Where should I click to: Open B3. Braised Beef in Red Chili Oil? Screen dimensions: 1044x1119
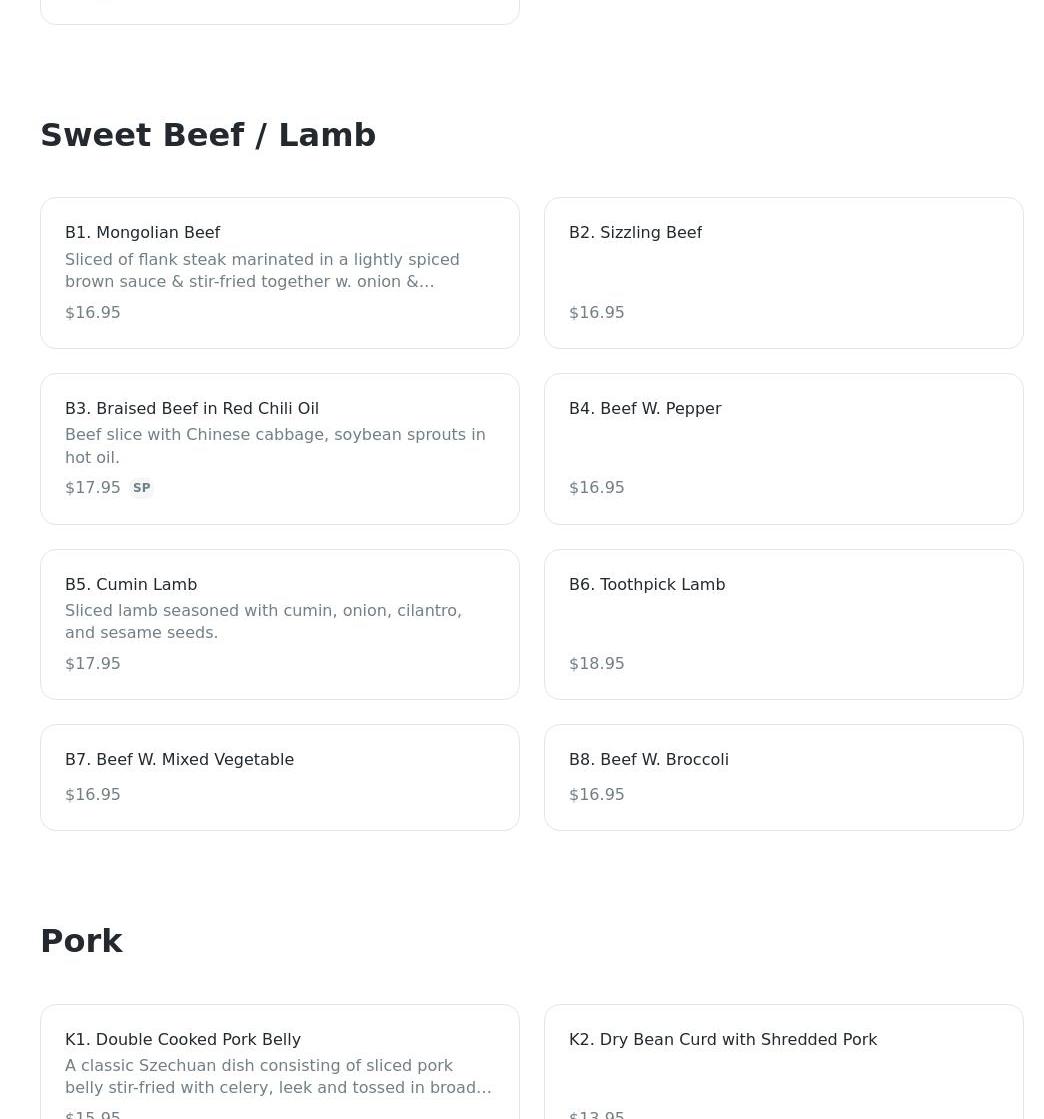point(280,449)
